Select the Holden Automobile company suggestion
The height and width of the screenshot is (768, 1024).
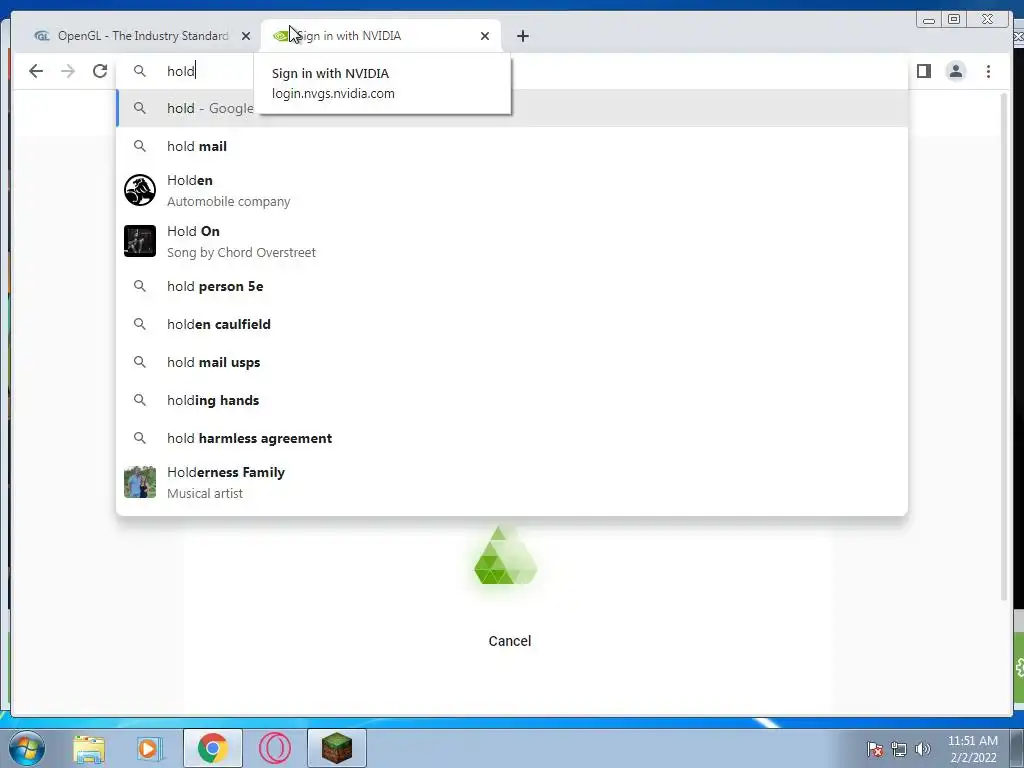(x=512, y=191)
